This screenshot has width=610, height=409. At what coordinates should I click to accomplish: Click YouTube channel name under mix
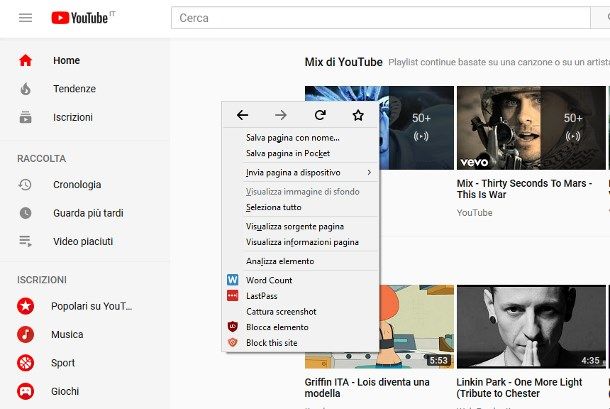point(474,212)
